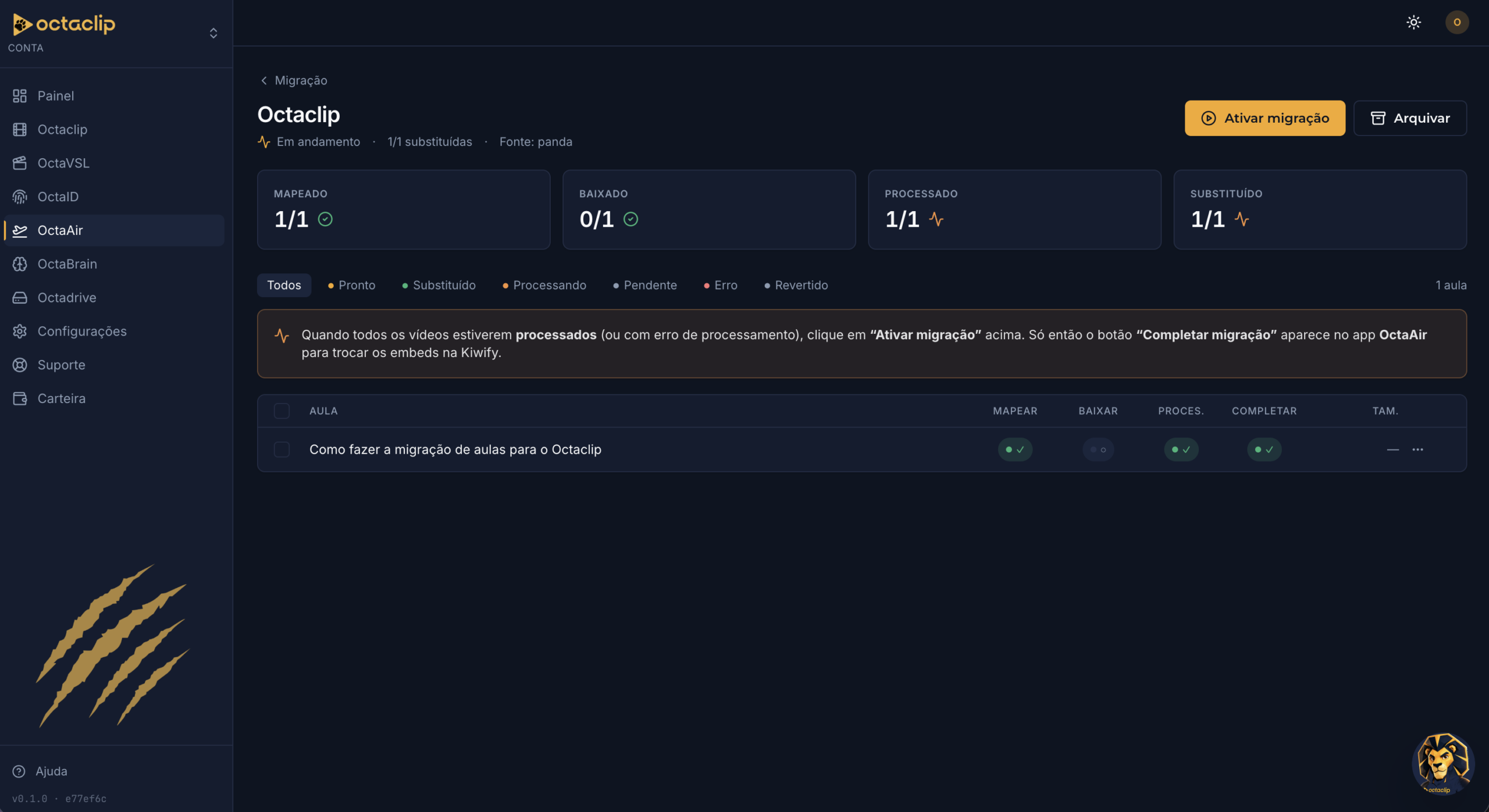
Task: Click the Mapeado green check status icon
Action: [x=325, y=219]
